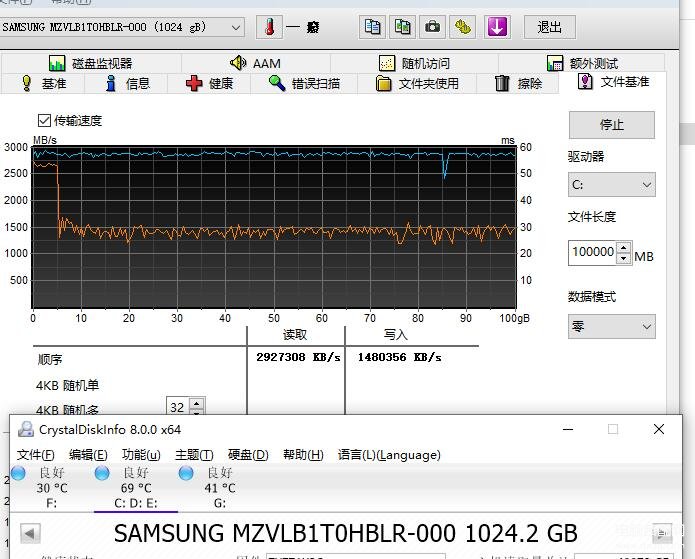Switch to the 健康 health tab
Viewport: 695px width, 559px height.
tap(209, 83)
